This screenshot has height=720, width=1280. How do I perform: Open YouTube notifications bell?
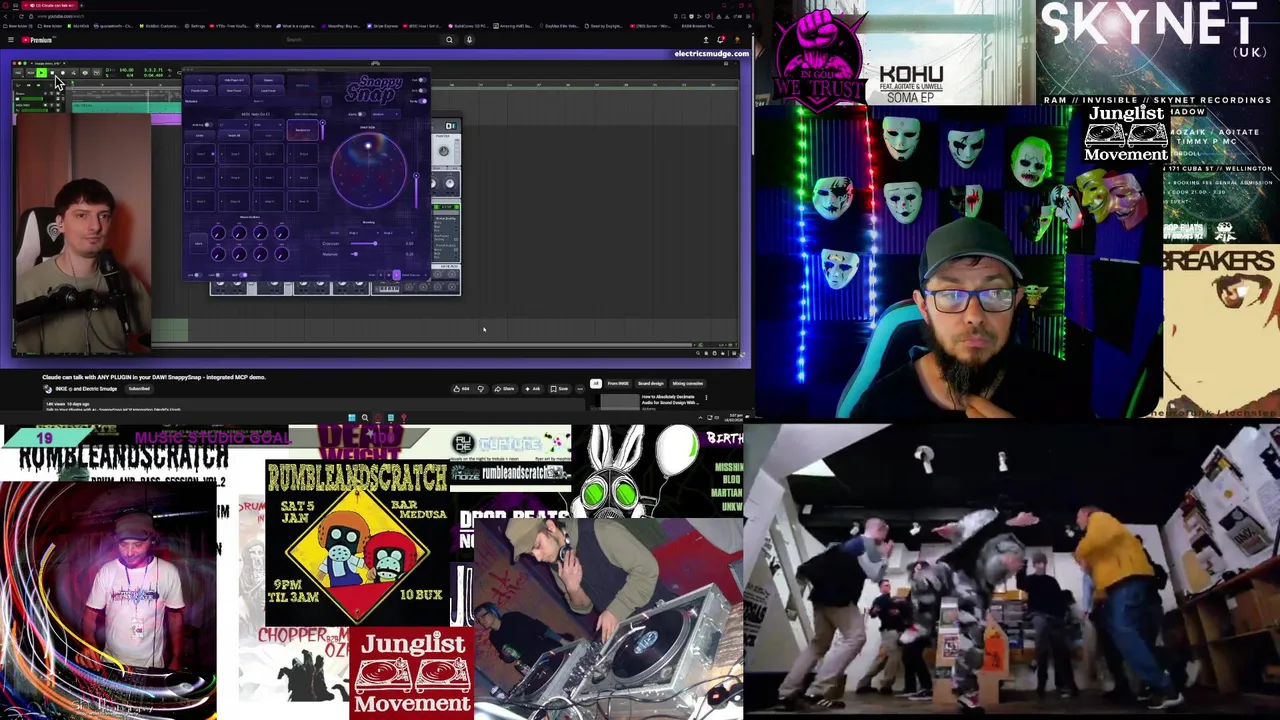(721, 40)
